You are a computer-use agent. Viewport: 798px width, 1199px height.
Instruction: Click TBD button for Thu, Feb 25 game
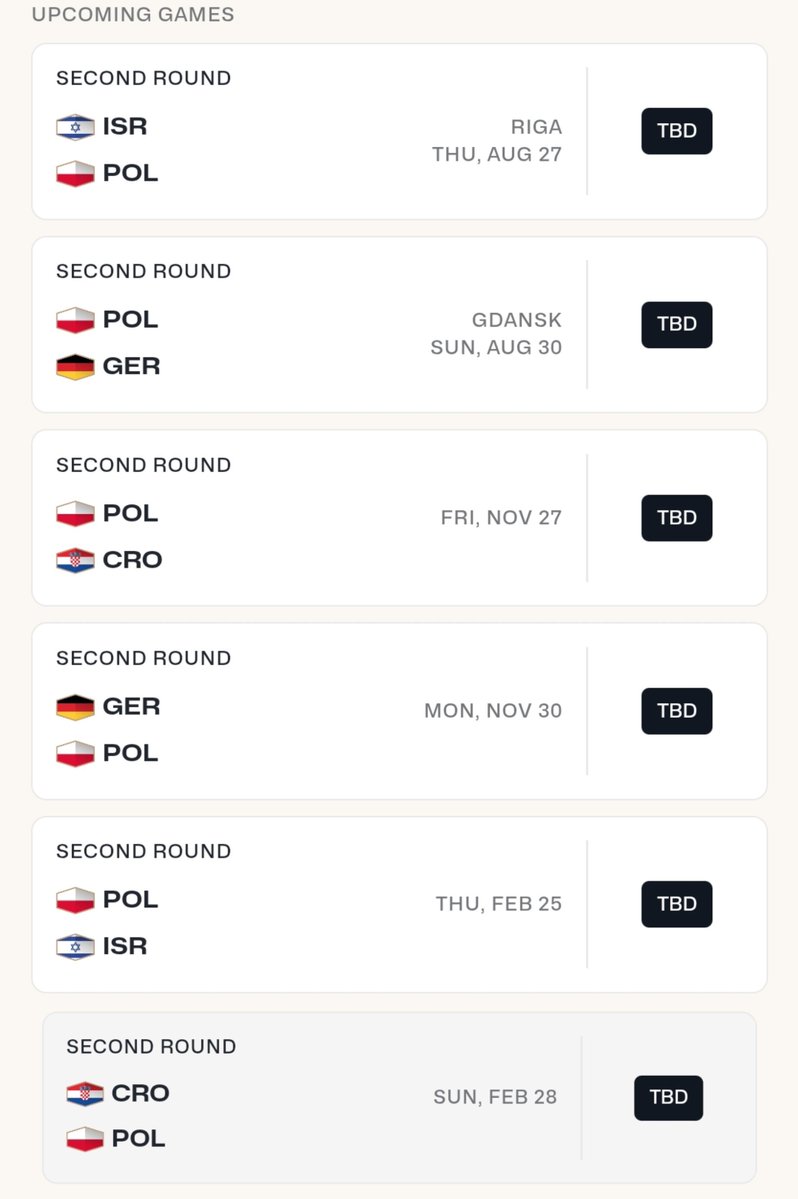tap(676, 904)
